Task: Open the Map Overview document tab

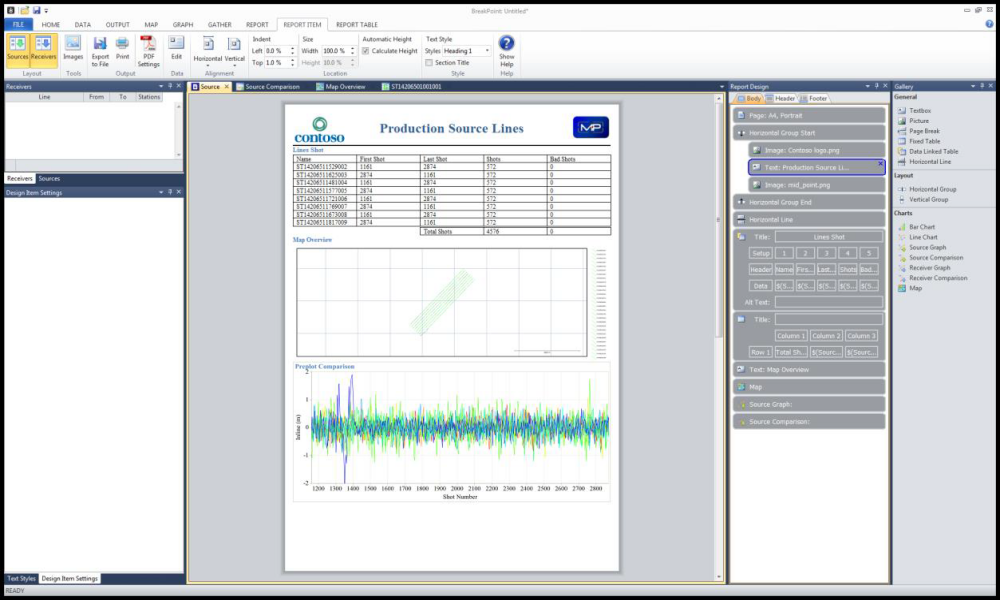Action: tap(345, 87)
